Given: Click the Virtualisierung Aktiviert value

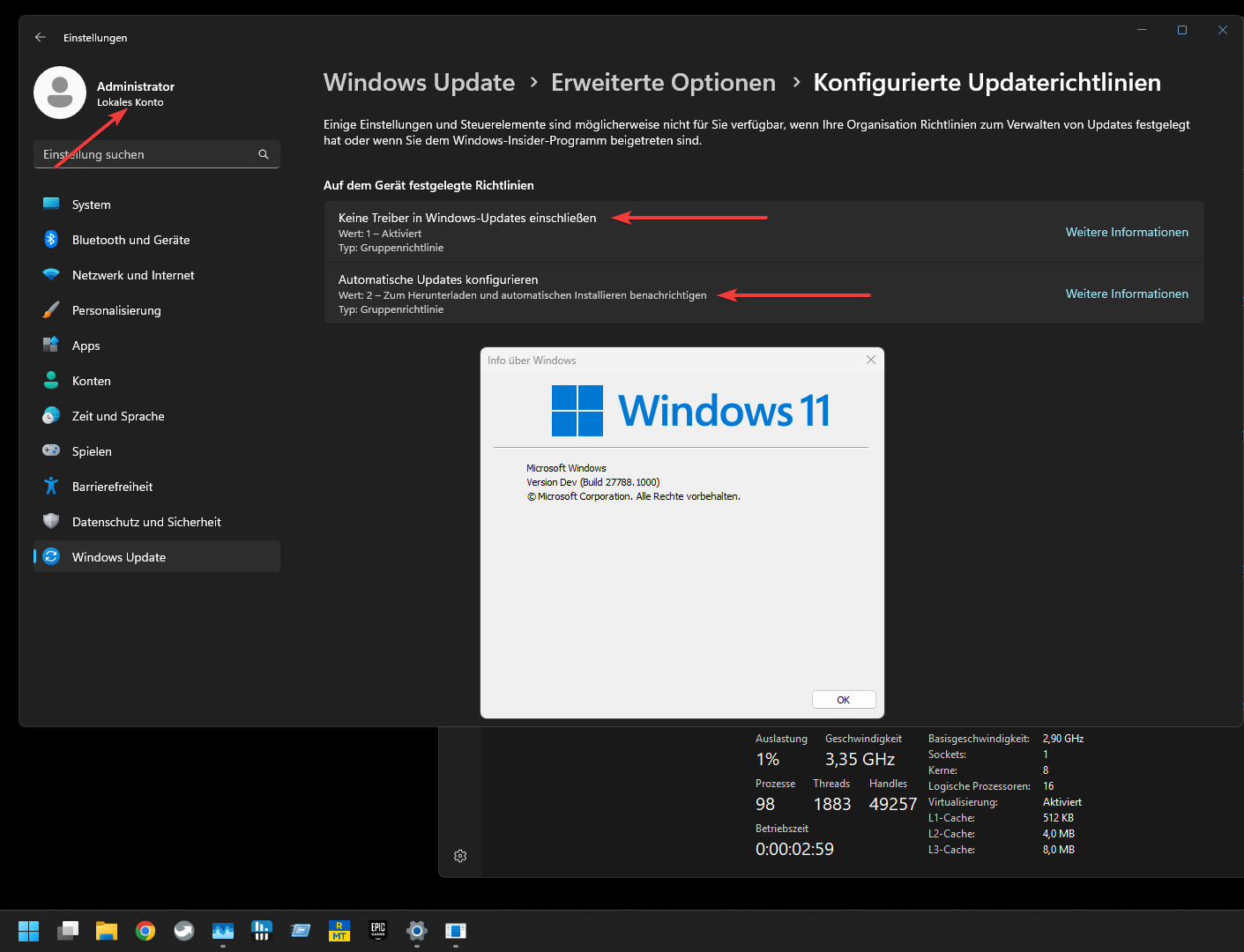Looking at the screenshot, I should point(1062,802).
